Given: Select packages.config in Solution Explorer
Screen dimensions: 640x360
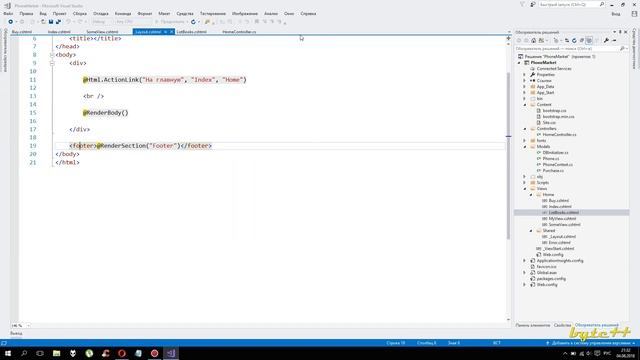Looking at the screenshot, I should 551,278.
